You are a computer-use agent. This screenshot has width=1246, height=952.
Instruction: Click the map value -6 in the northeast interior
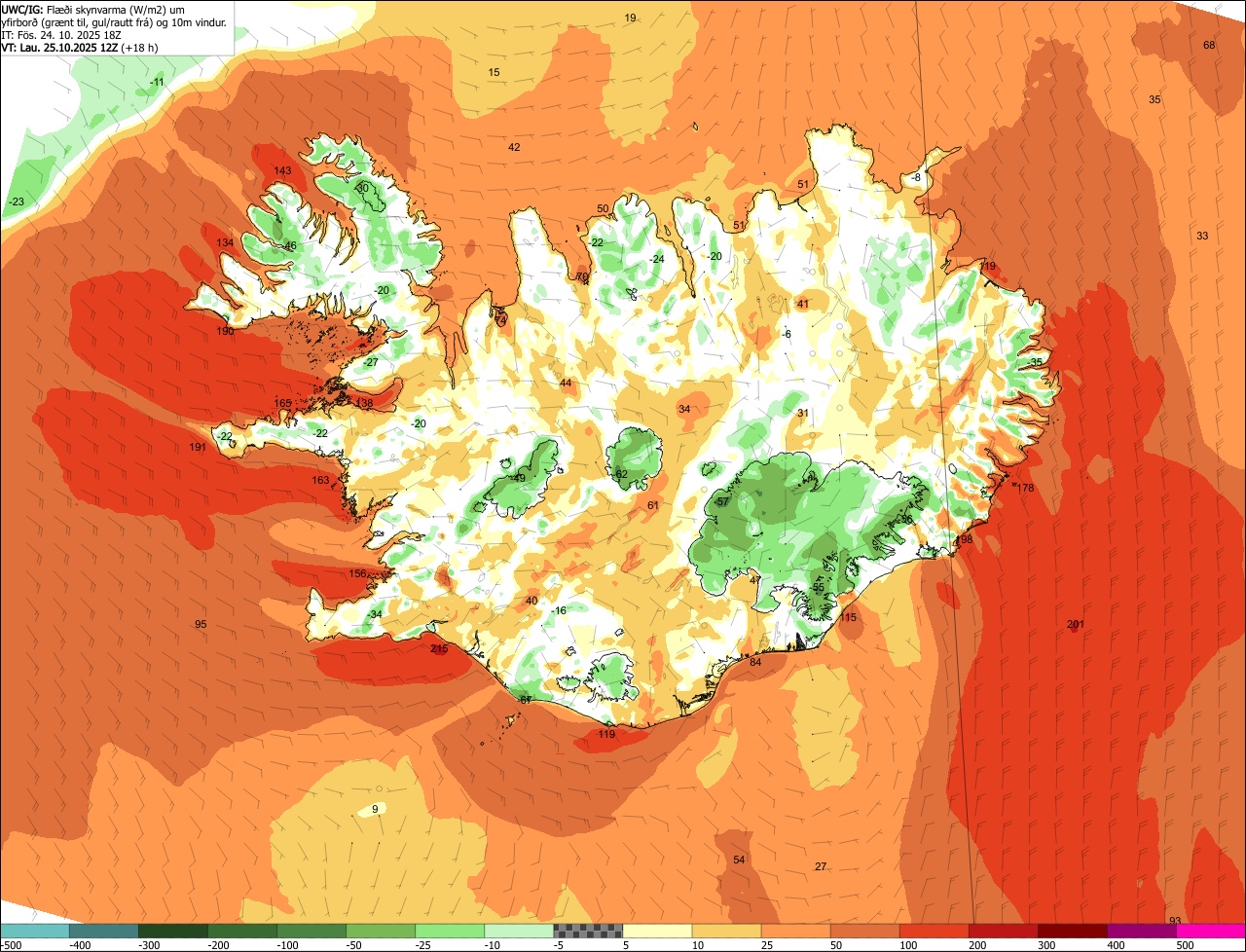(x=787, y=334)
